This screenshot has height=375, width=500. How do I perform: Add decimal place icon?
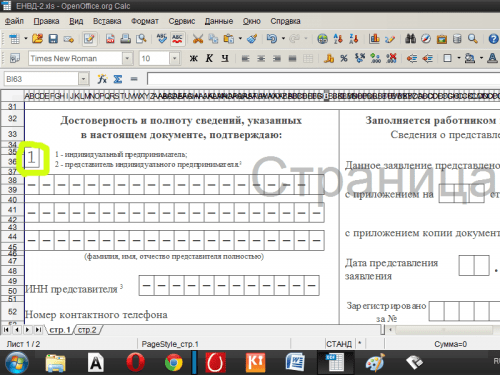(x=376, y=59)
